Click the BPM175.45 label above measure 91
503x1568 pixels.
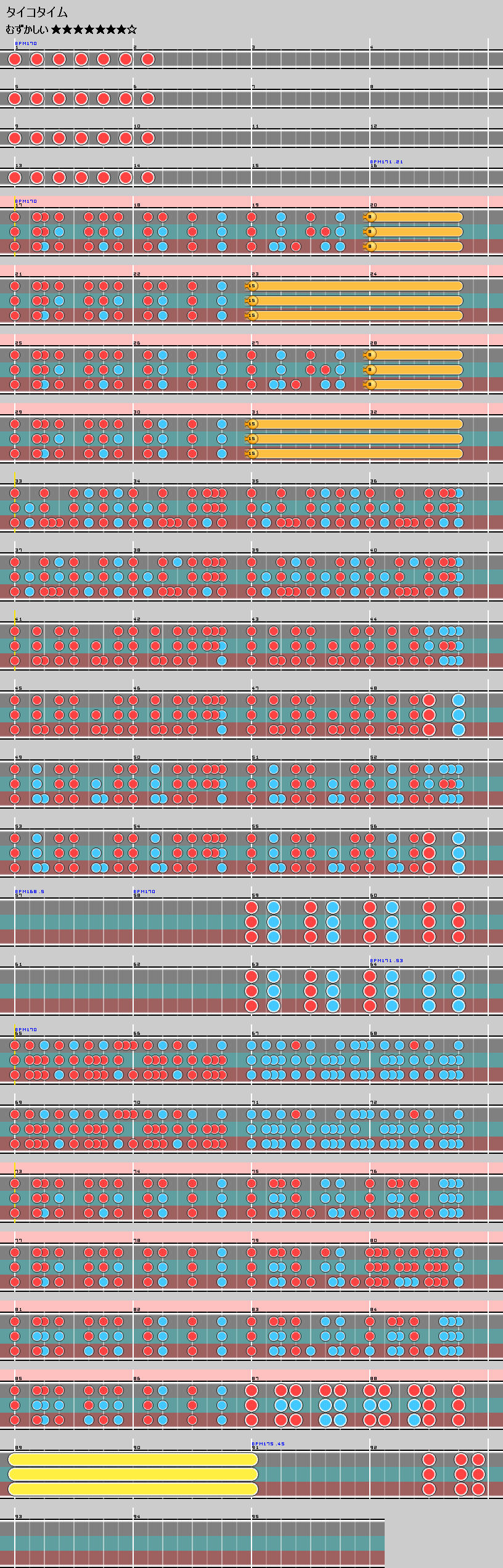[x=268, y=1443]
